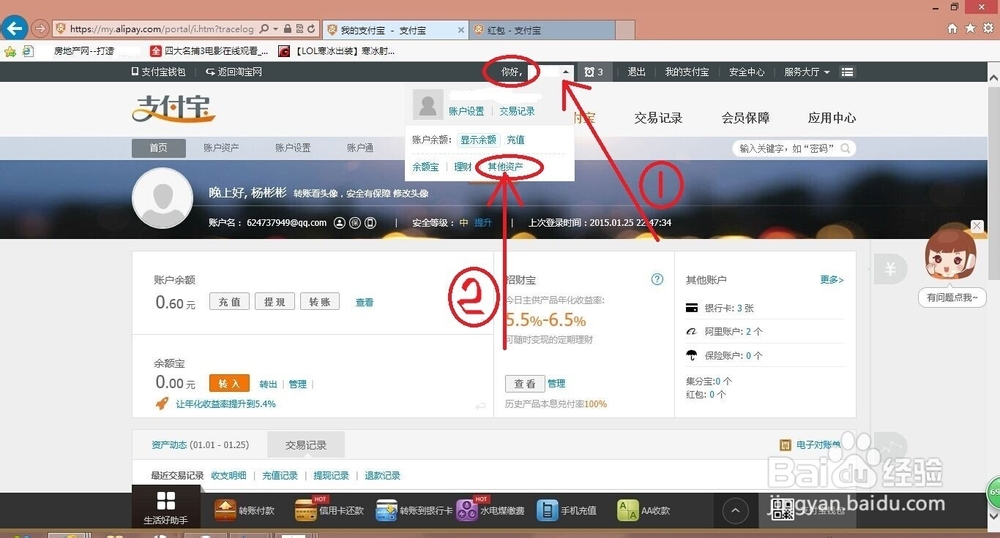
Task: Click the 查看 button under 招财宝
Action: 525,383
